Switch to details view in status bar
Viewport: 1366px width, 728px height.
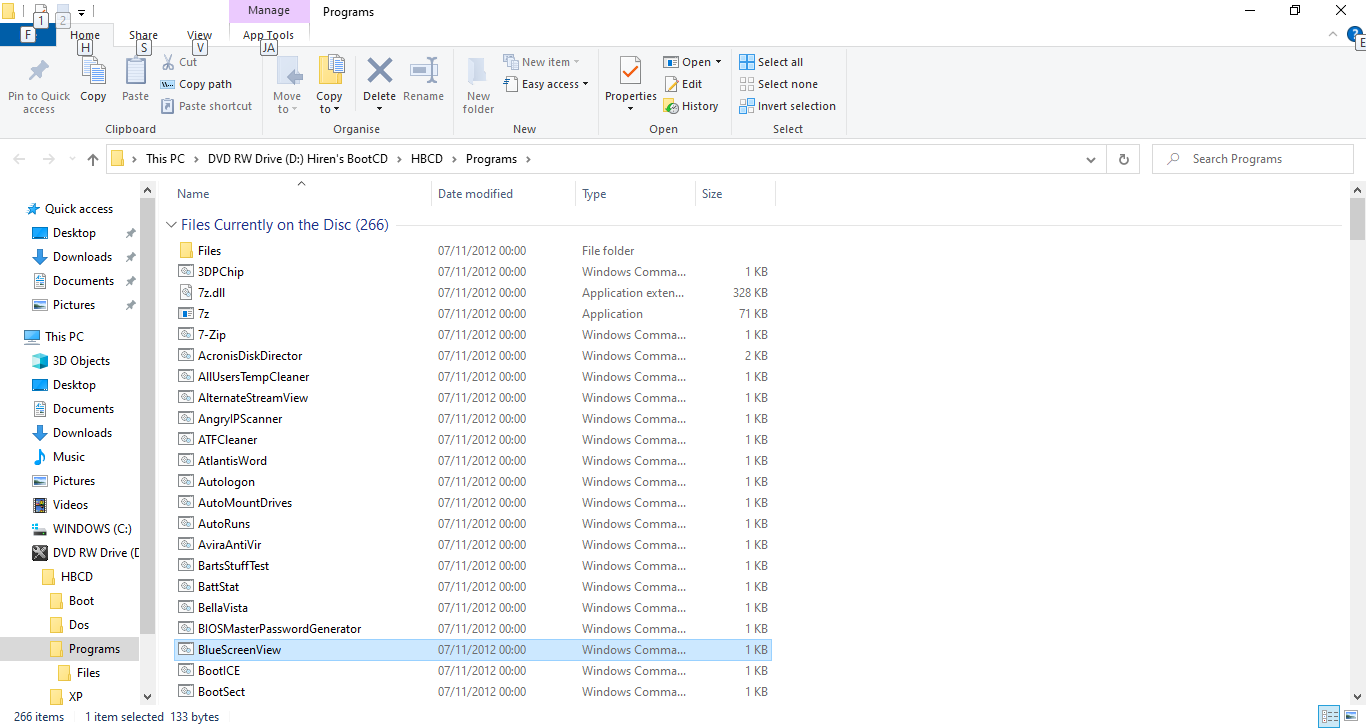tap(1329, 716)
